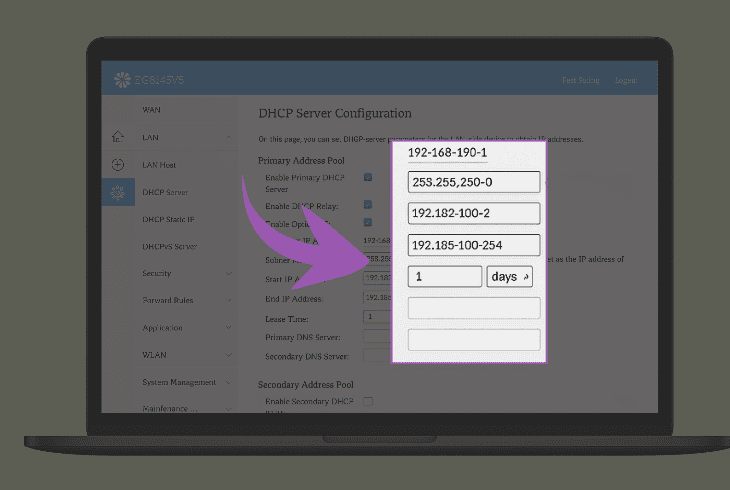This screenshot has width=730, height=490.
Task: Open the WAN menu item
Action: tap(152, 109)
